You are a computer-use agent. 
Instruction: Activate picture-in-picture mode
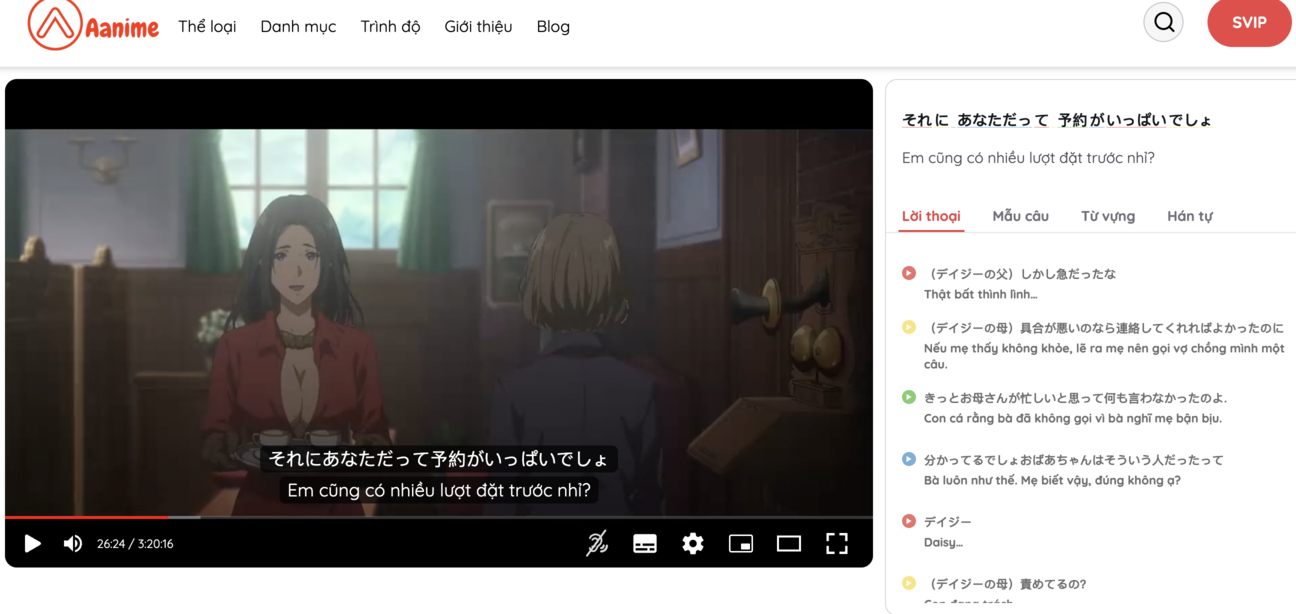coord(741,543)
